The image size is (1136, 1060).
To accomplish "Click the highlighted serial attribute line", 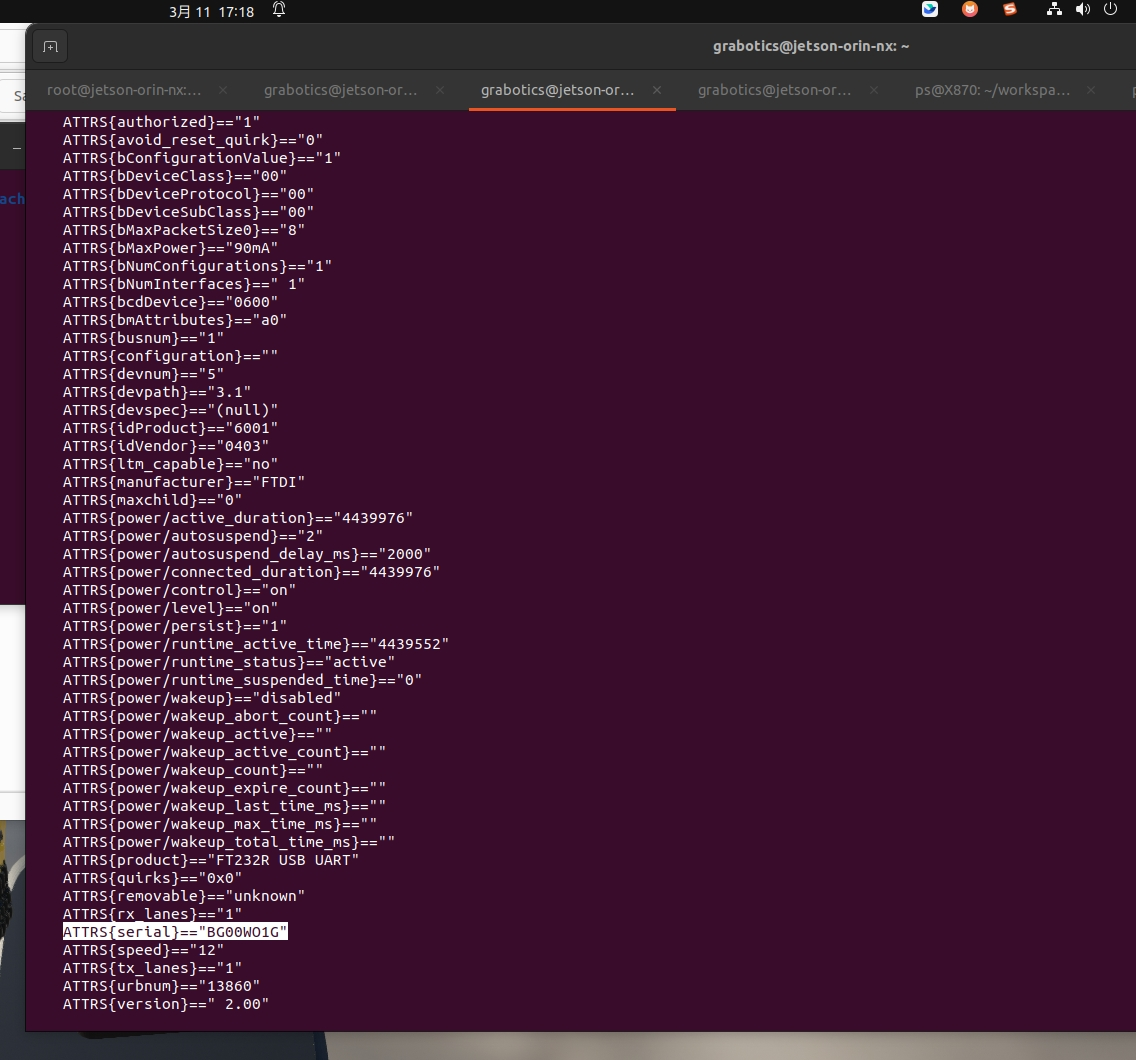I will point(175,932).
